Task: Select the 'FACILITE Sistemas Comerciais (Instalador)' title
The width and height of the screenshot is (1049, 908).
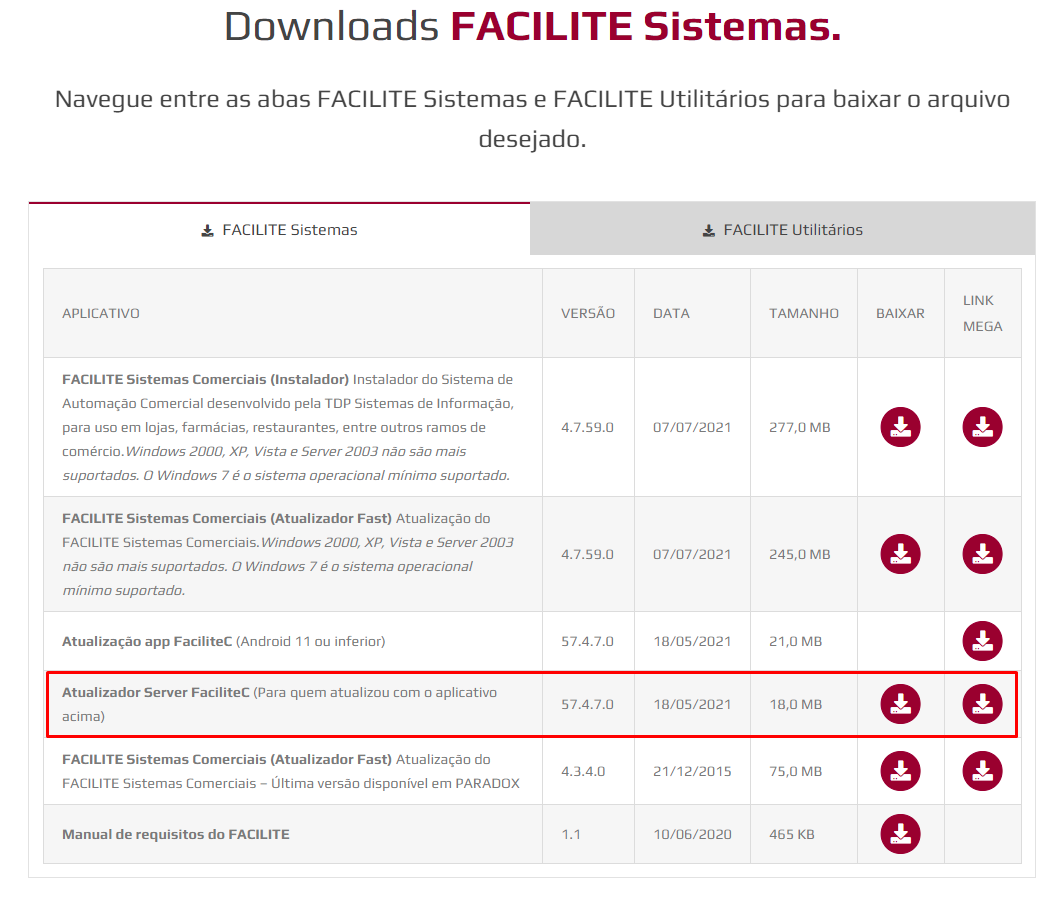Action: 205,379
